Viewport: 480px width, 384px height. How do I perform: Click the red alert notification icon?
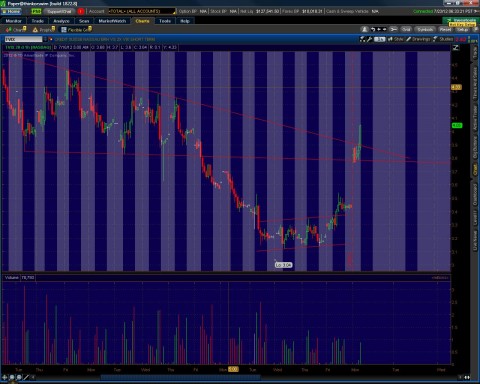click(x=81, y=11)
